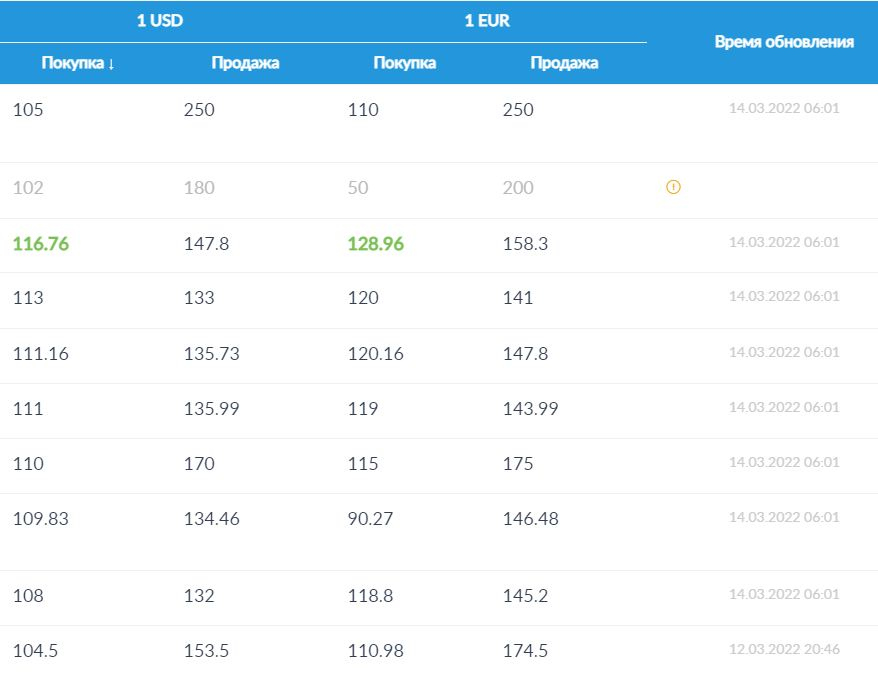Select the 153.5 USD sell value
878x674 pixels.
pyautogui.click(x=207, y=651)
